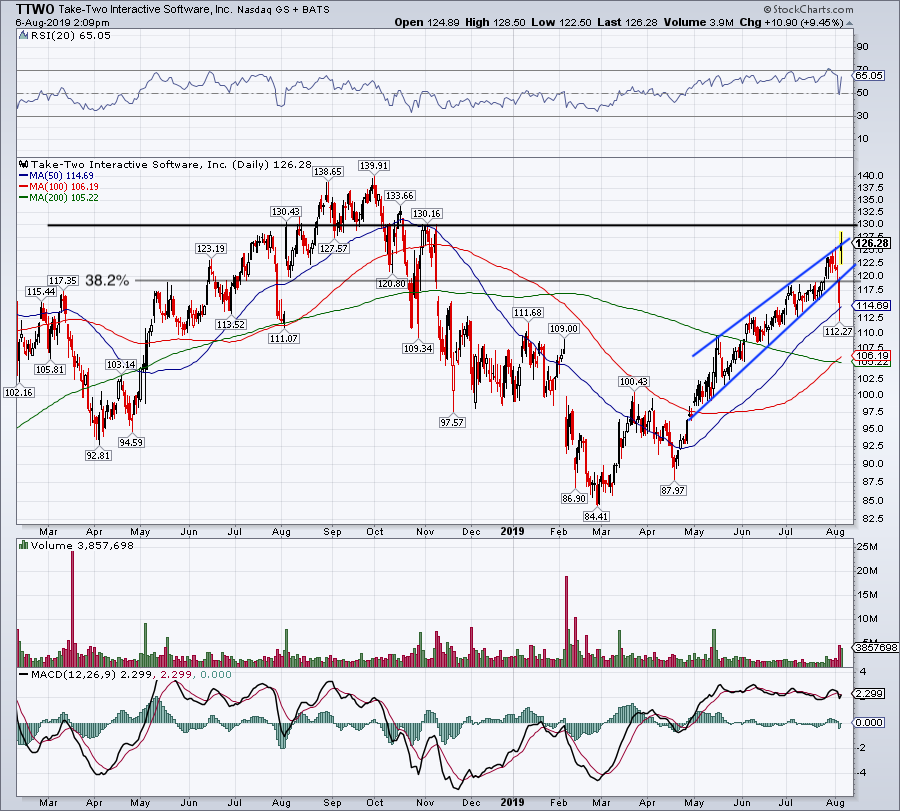Select the MA(50) 114.69 legend entry
The height and width of the screenshot is (811, 900).
click(x=56, y=176)
